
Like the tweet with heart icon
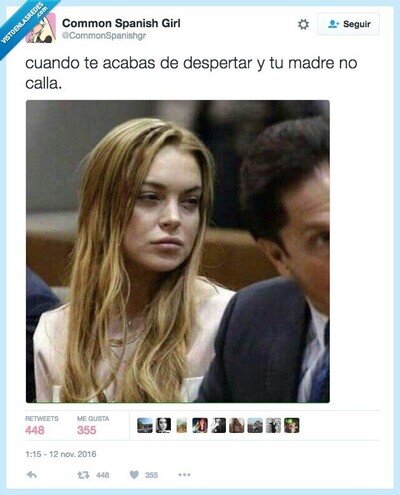coord(134,475)
